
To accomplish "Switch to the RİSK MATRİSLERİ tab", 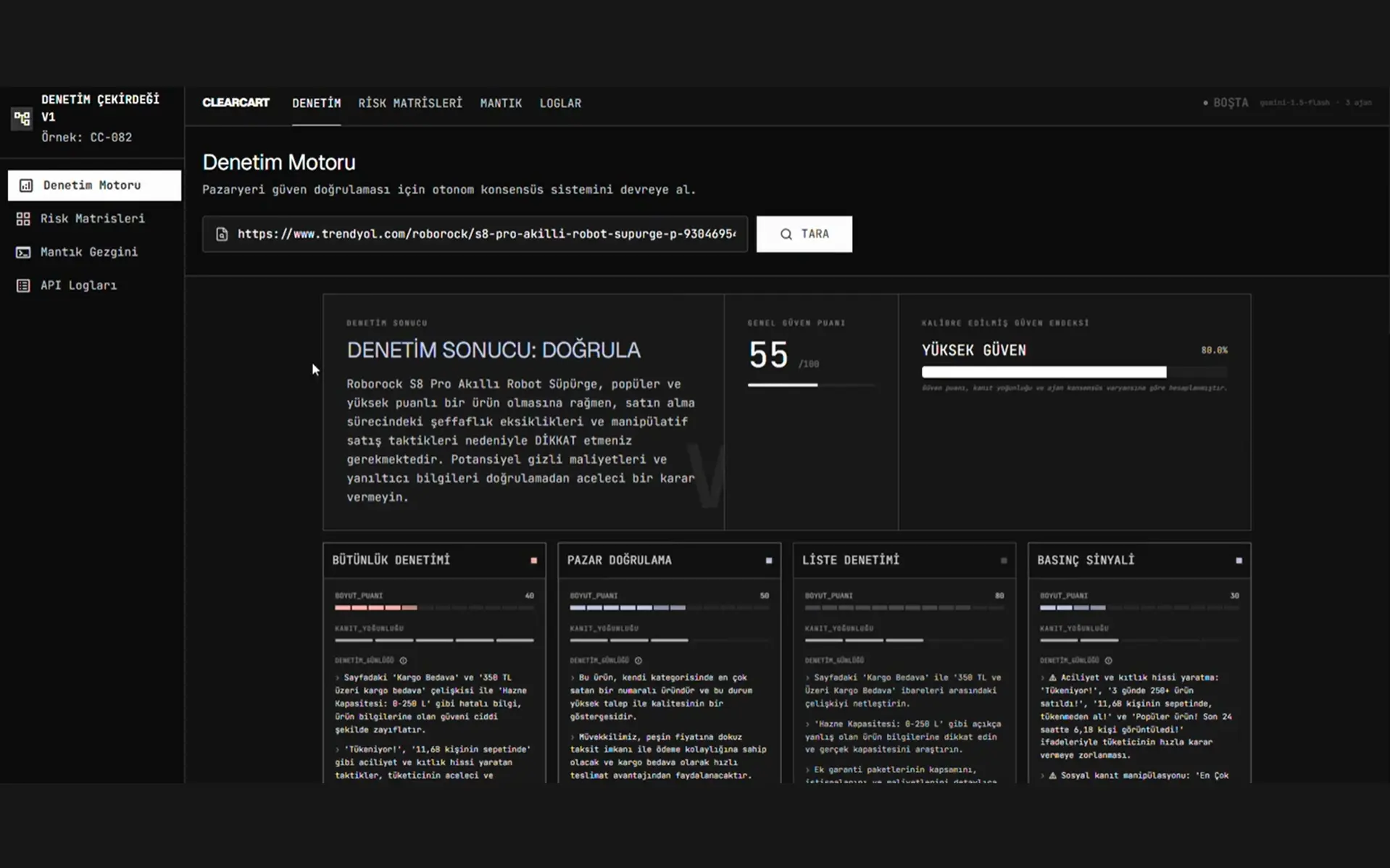I will tap(410, 103).
